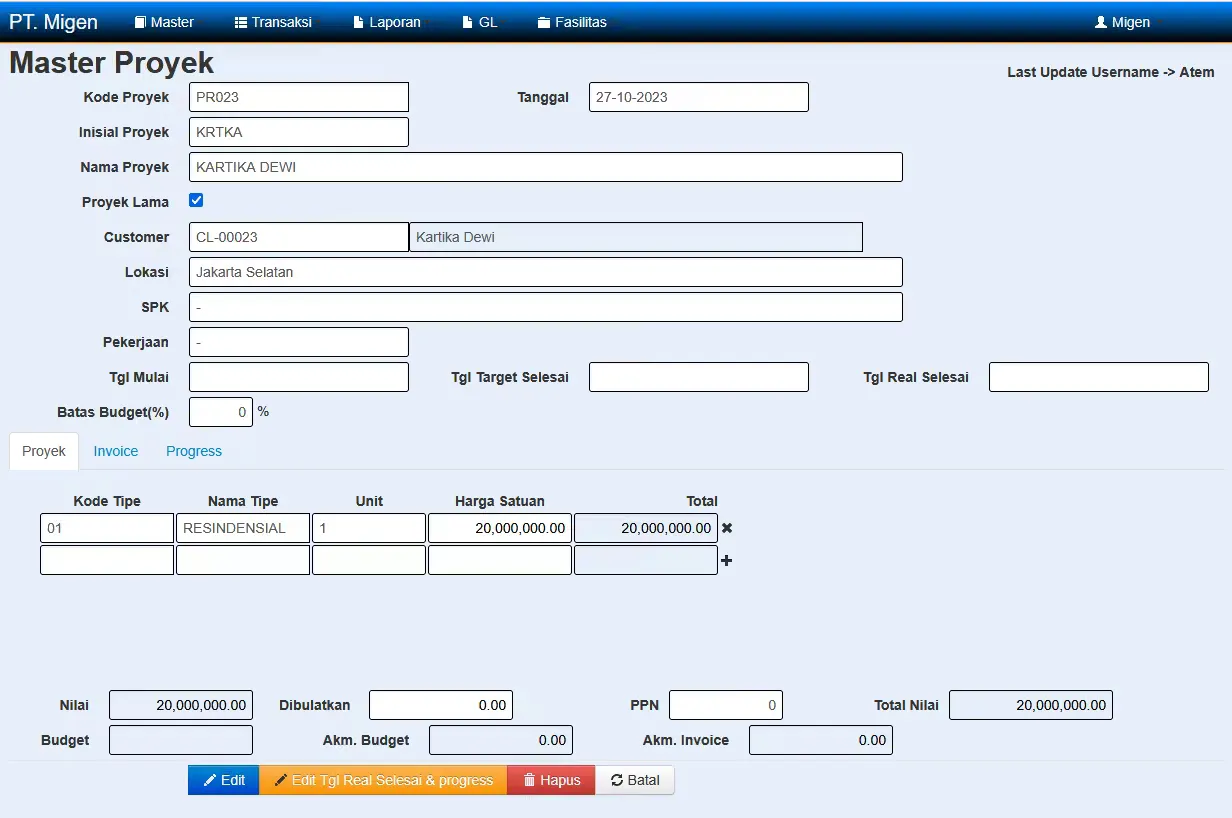Click the Inisial Proyek field
This screenshot has width=1232, height=818.
click(x=299, y=132)
